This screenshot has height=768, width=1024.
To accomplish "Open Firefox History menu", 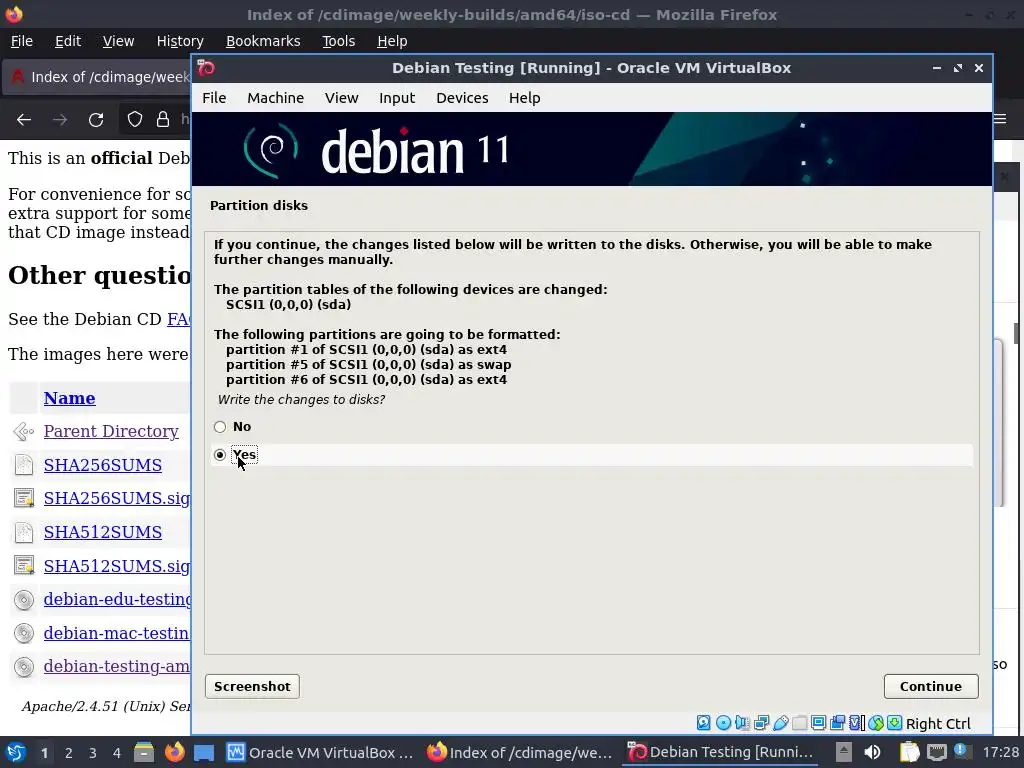I will (180, 41).
